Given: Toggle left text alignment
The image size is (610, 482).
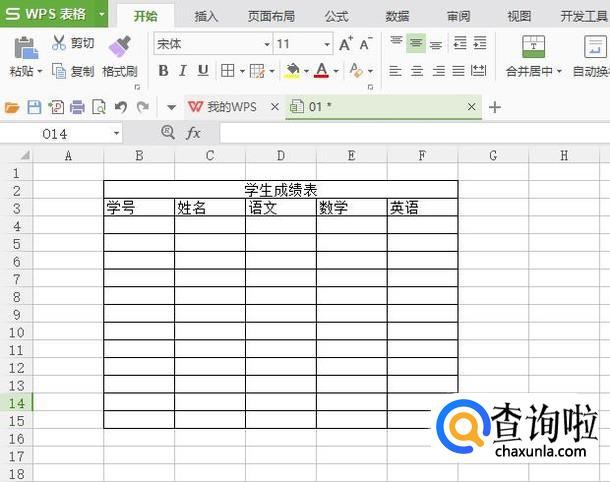Looking at the screenshot, I should coord(395,71).
